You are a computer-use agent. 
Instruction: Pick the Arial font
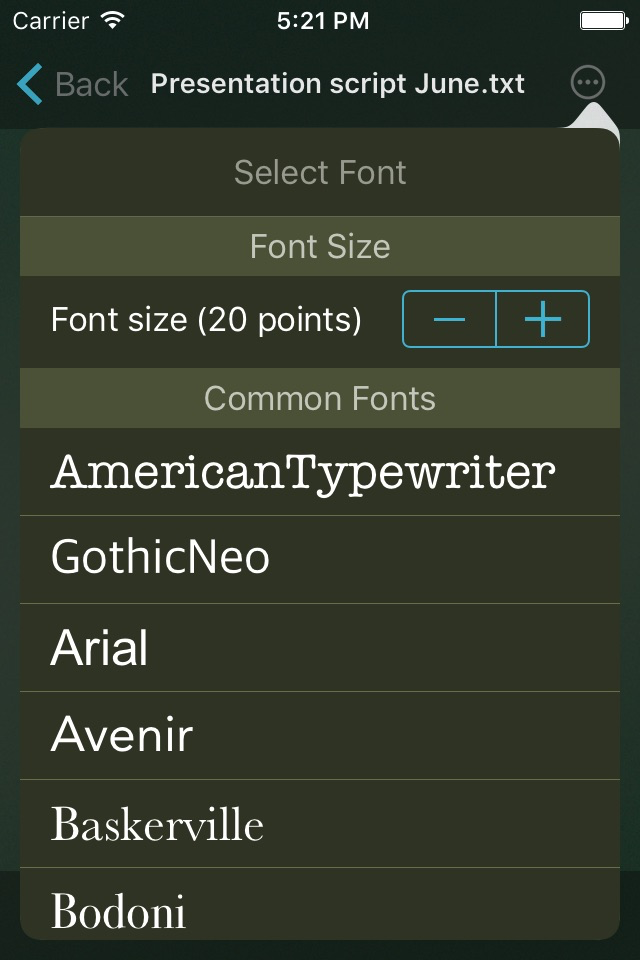[320, 648]
